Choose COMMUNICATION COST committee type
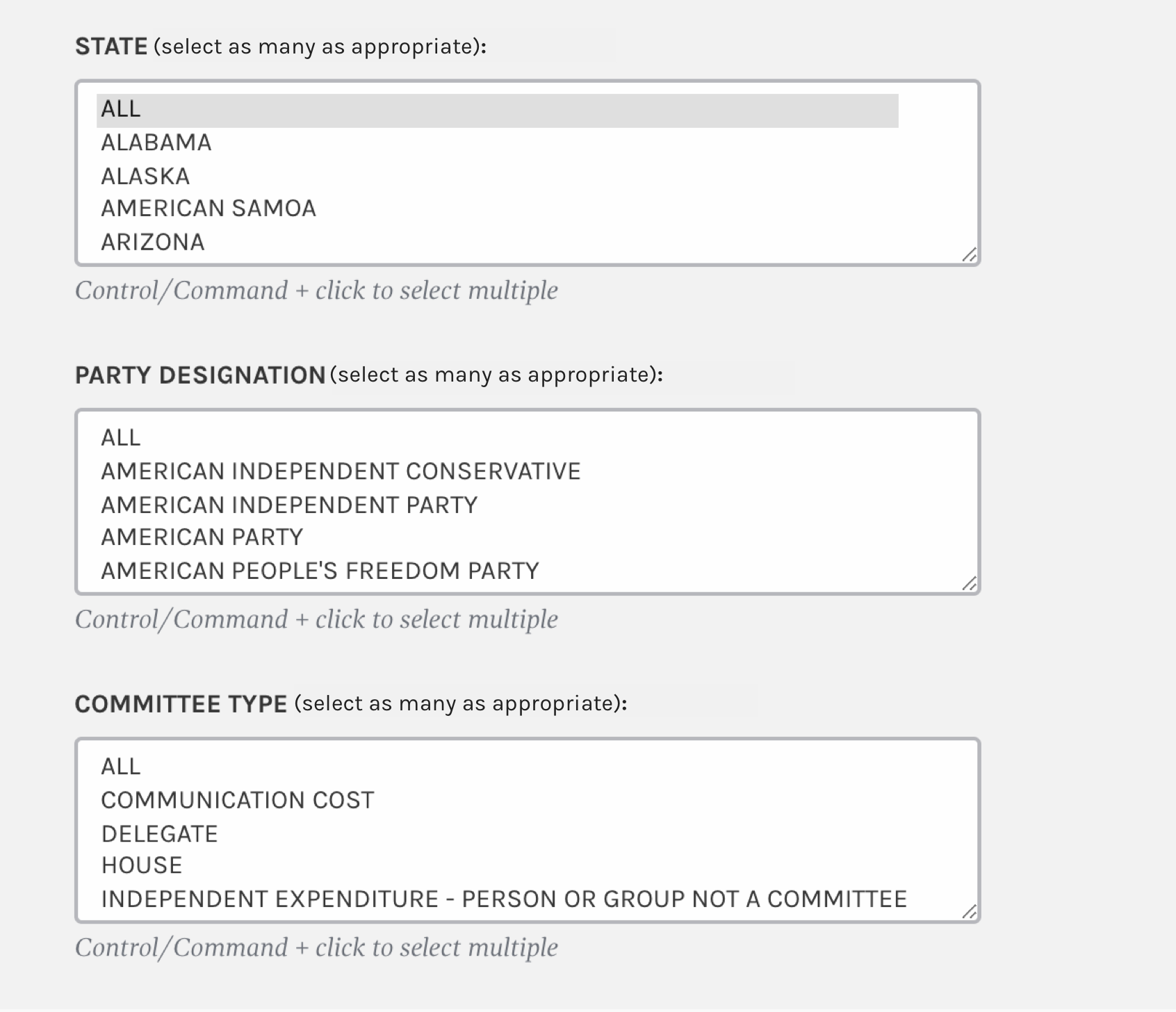The image size is (1176, 1012). pos(497,800)
